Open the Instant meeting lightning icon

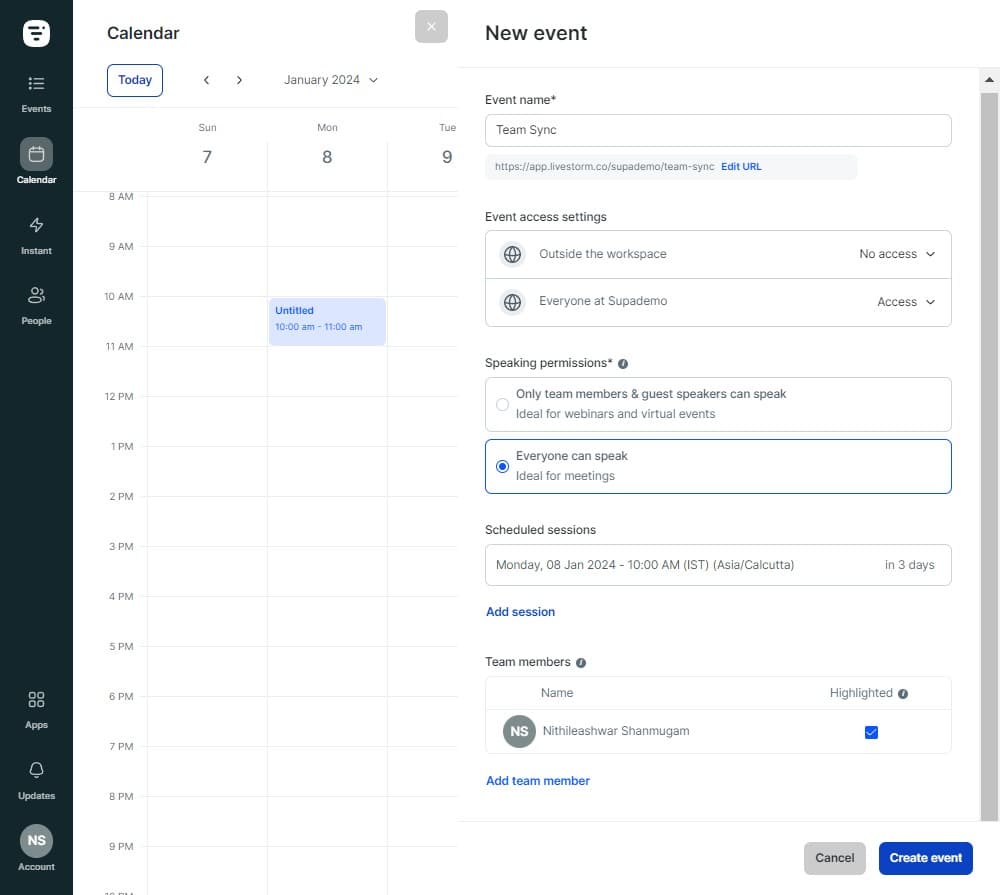pyautogui.click(x=36, y=234)
